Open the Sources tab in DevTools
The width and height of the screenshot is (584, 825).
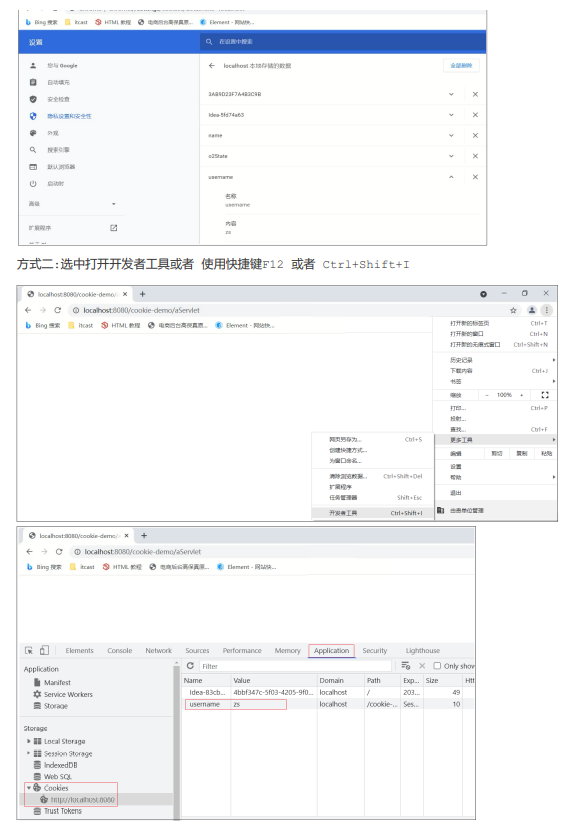(x=197, y=651)
